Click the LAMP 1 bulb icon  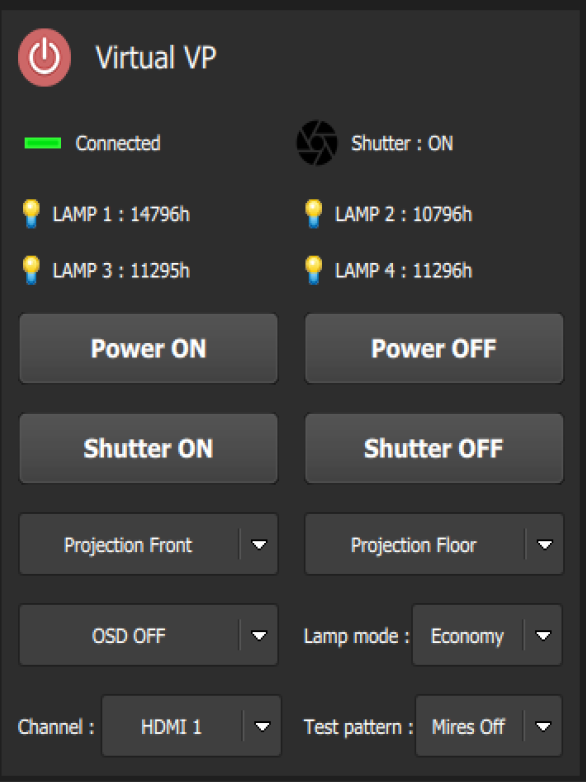point(31,214)
